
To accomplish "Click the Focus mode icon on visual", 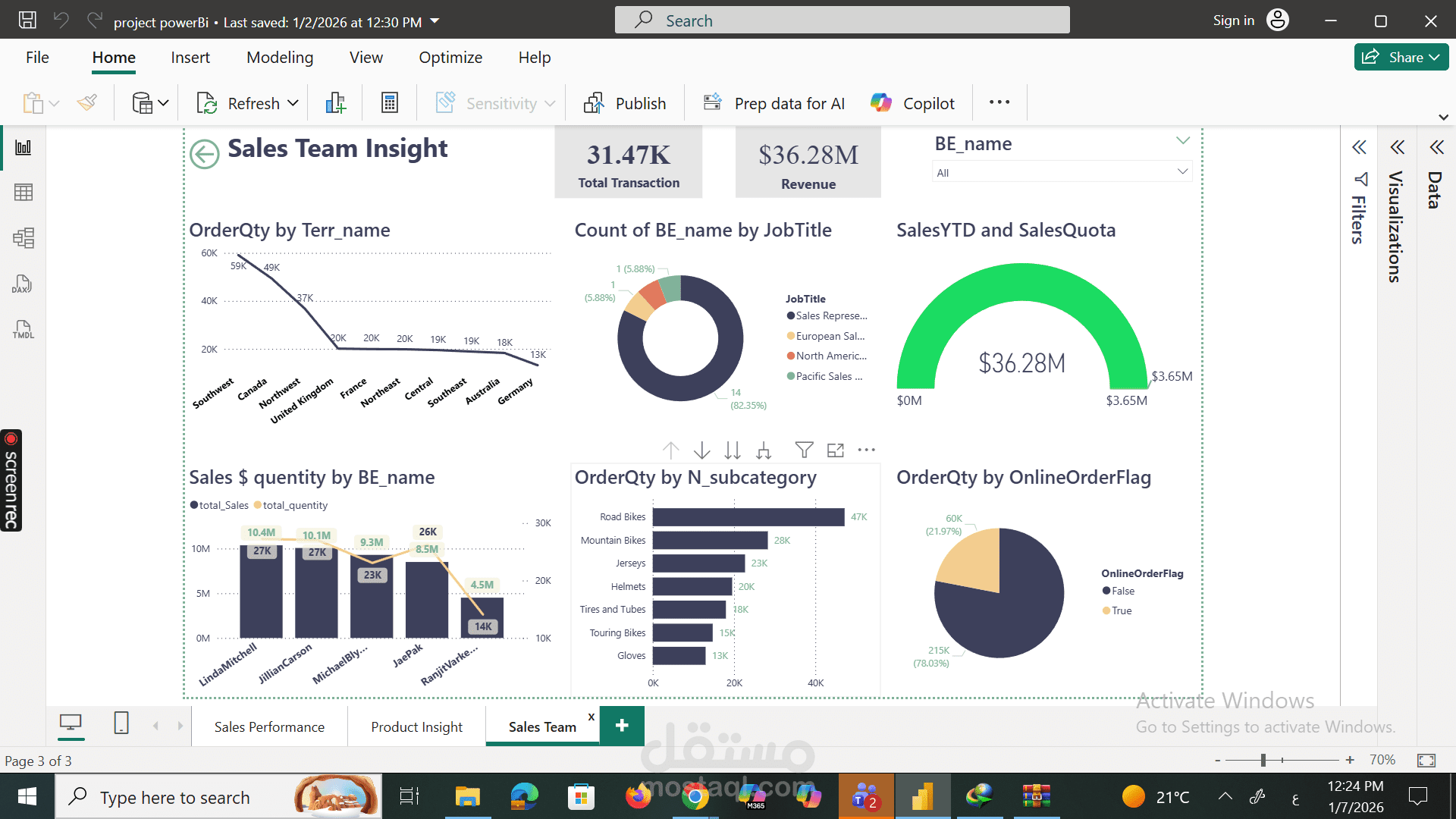I will pyautogui.click(x=835, y=450).
